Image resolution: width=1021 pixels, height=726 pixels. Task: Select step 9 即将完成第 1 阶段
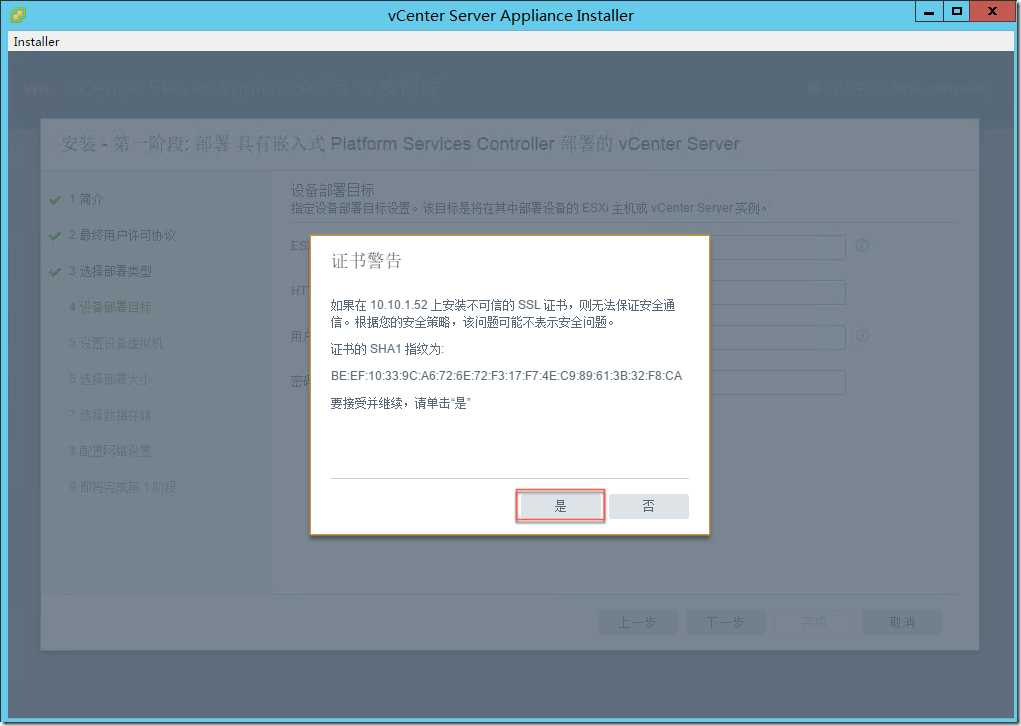click(122, 487)
